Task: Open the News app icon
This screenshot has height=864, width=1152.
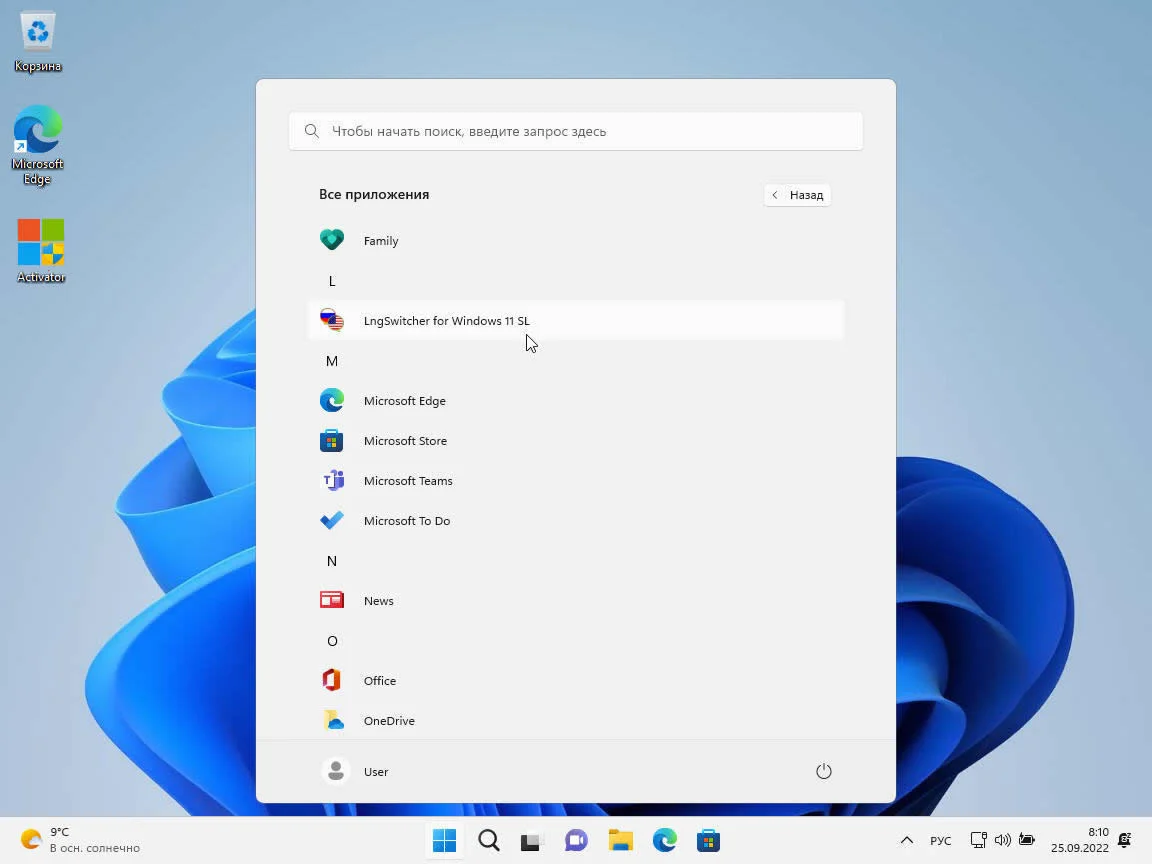Action: pyautogui.click(x=331, y=600)
